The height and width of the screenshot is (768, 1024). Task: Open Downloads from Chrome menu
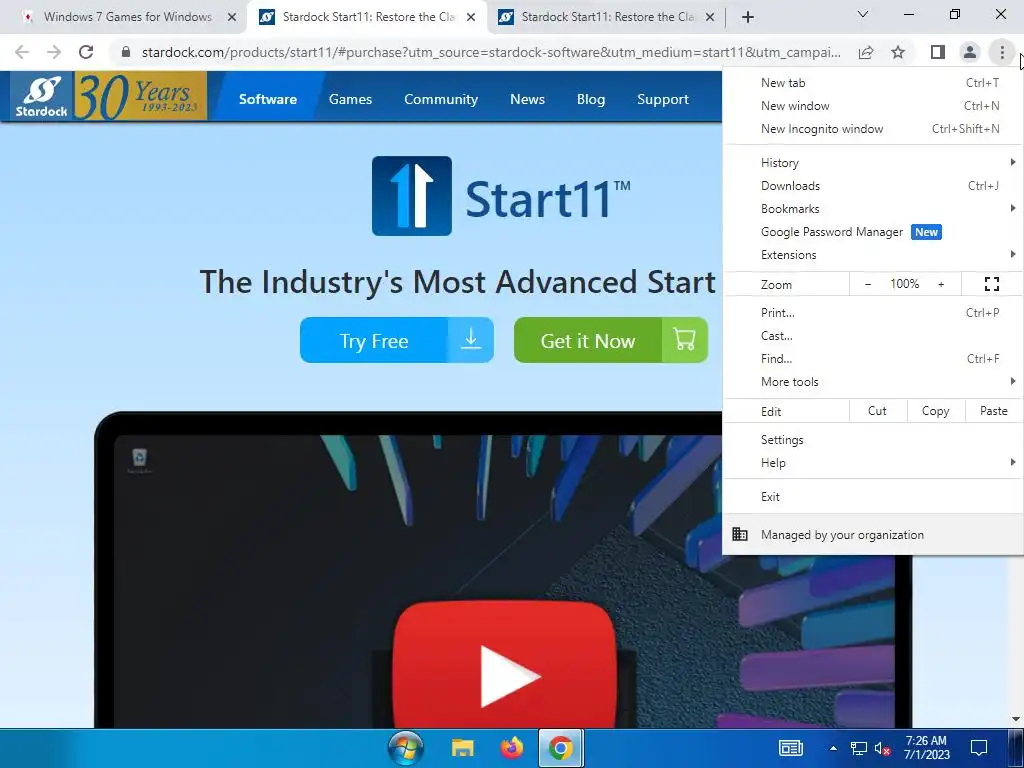pos(873,185)
